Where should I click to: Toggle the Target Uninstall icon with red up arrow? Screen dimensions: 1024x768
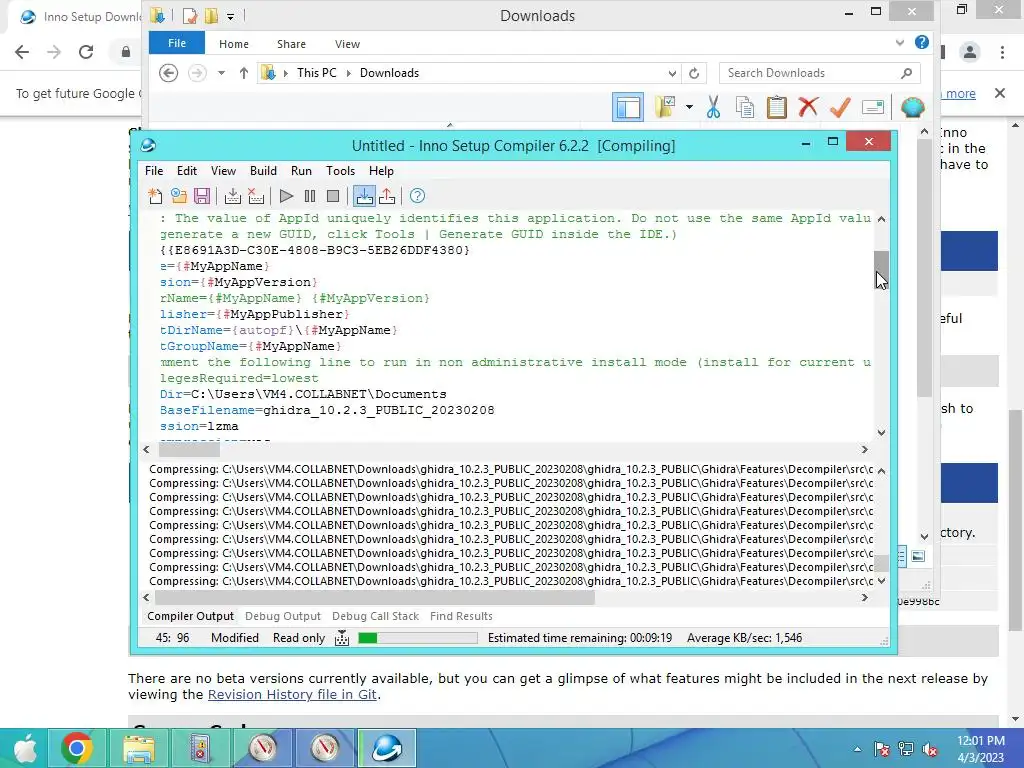387,196
